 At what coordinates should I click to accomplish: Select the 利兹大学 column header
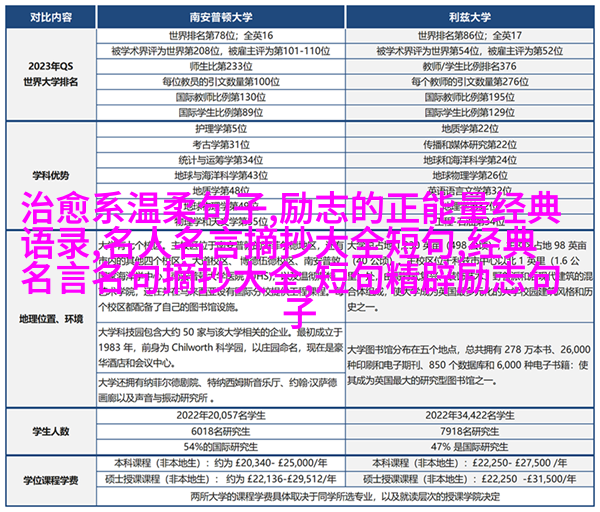[470, 17]
